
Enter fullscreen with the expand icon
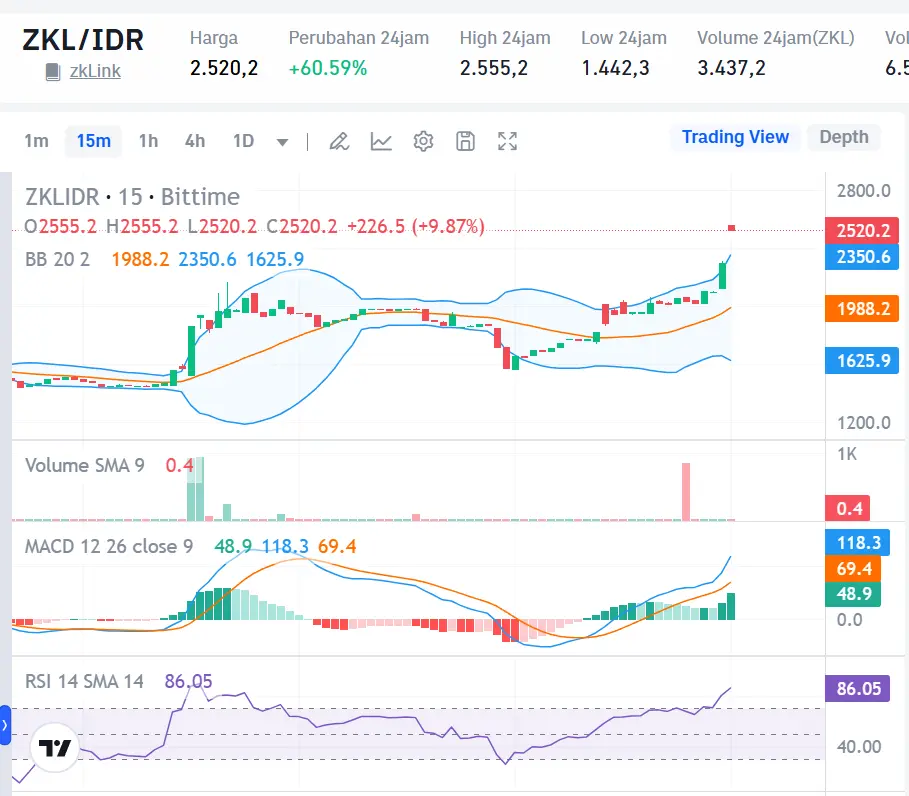[507, 141]
